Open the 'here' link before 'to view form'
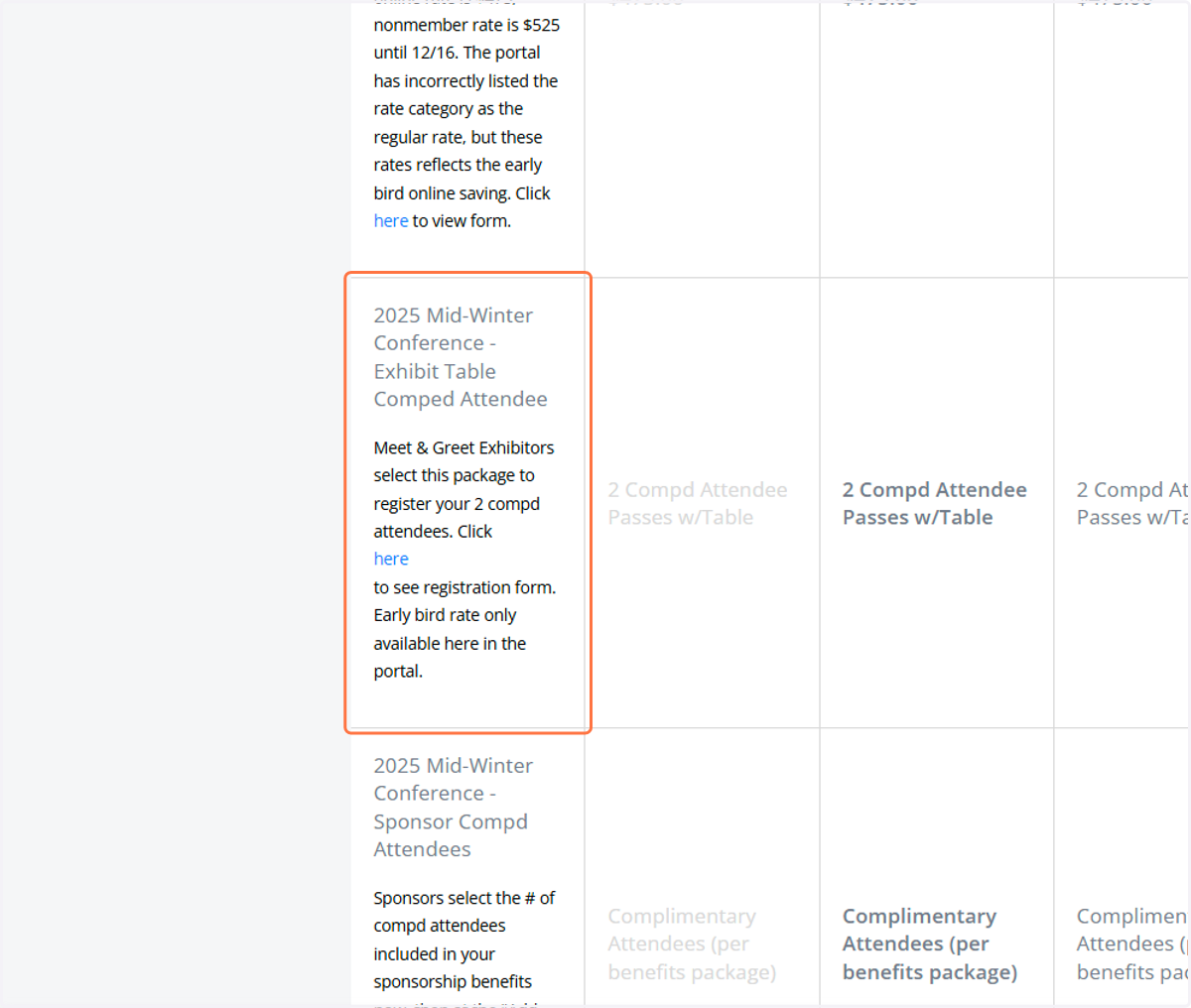Screen dimensions: 1191x1008 (390, 221)
